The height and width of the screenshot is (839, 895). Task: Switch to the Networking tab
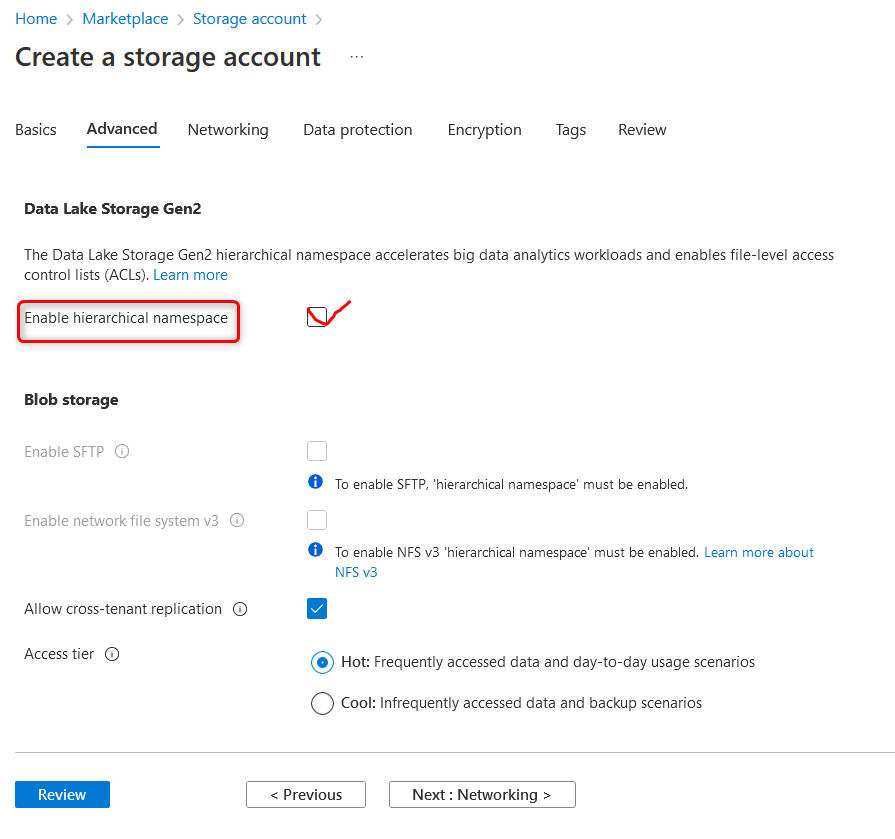[228, 130]
